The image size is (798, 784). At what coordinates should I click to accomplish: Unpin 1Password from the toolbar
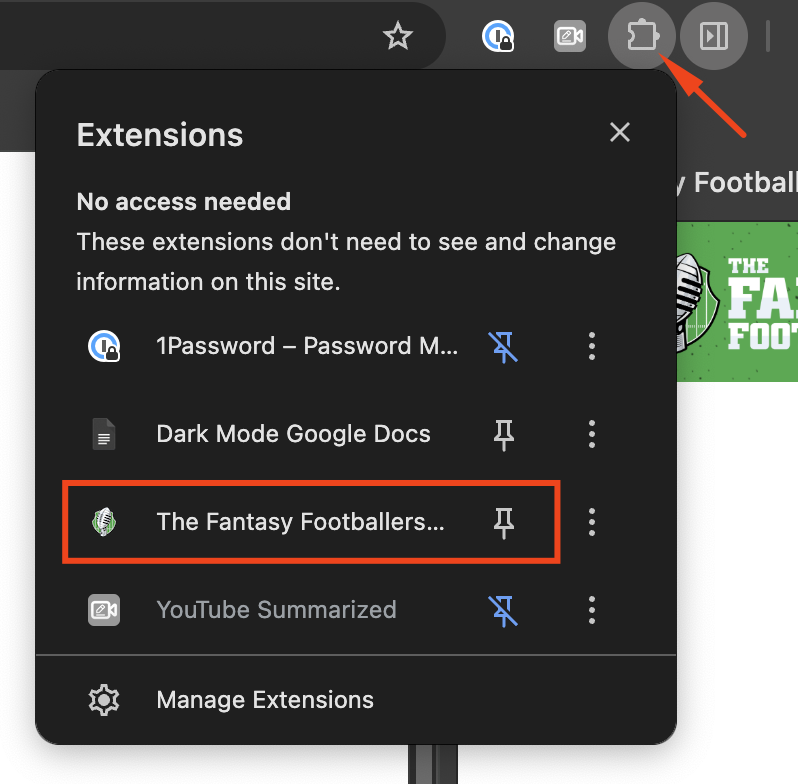503,347
